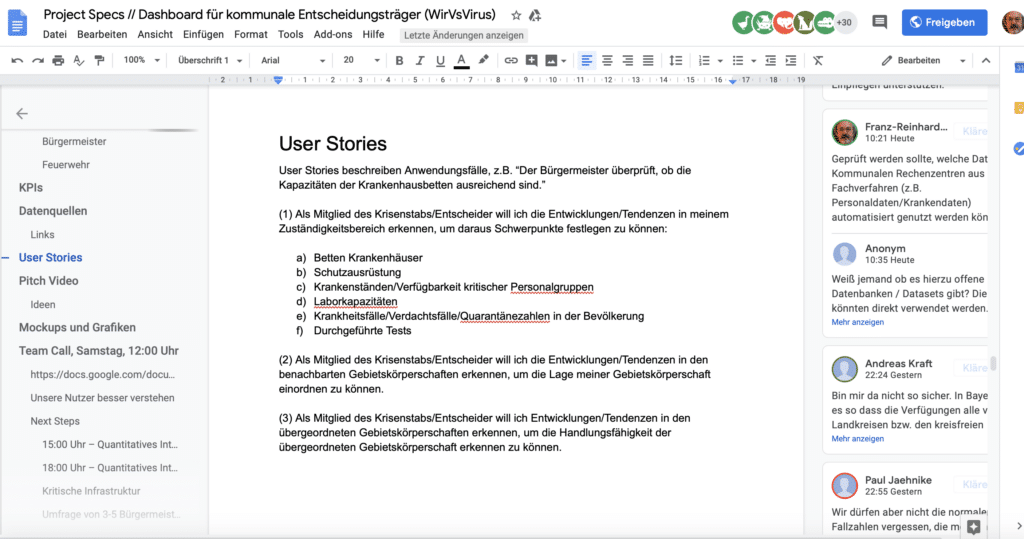1024x539 pixels.
Task: Decrease the paragraph indent
Action: (771, 61)
